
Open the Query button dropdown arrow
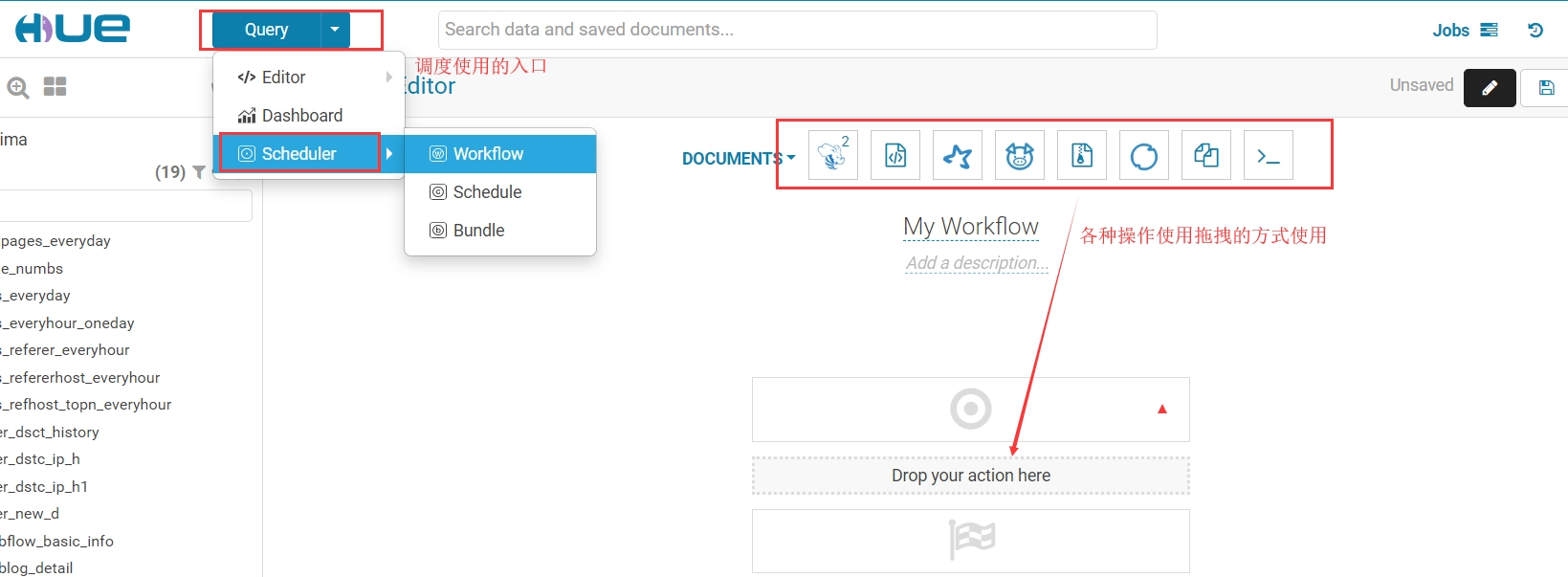[335, 30]
